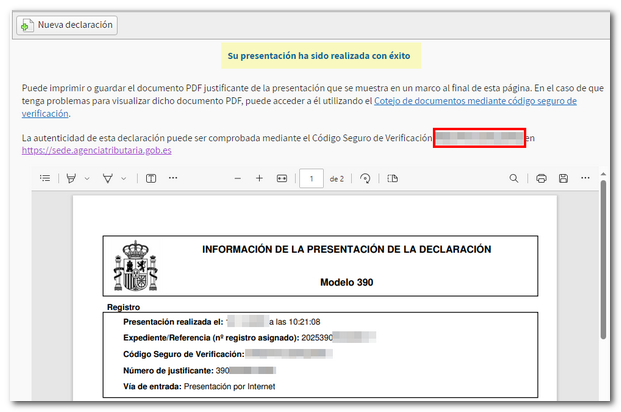Select the PDF highlight tool
This screenshot has height=412, width=621.
tap(71, 178)
